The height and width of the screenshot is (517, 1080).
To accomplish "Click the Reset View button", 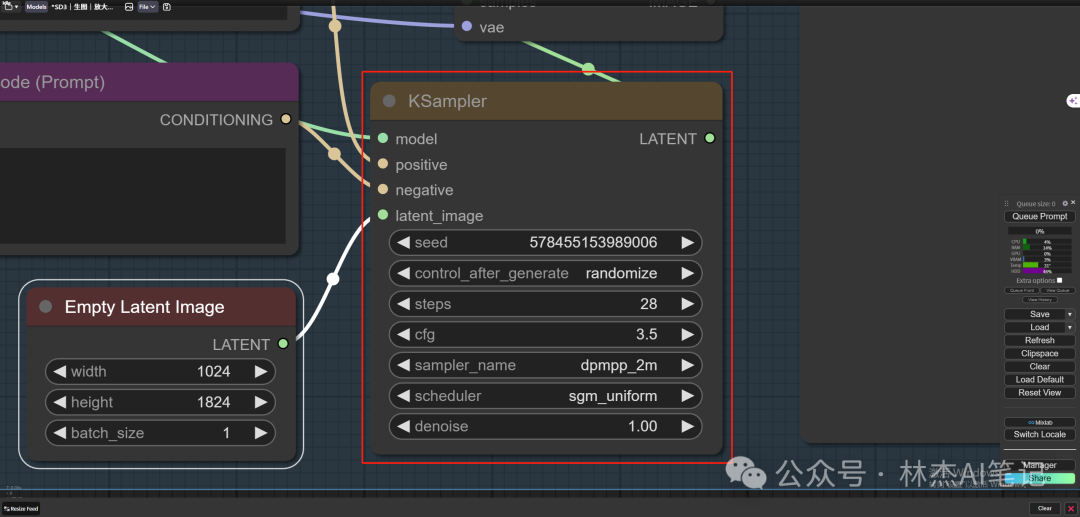I will 1039,392.
